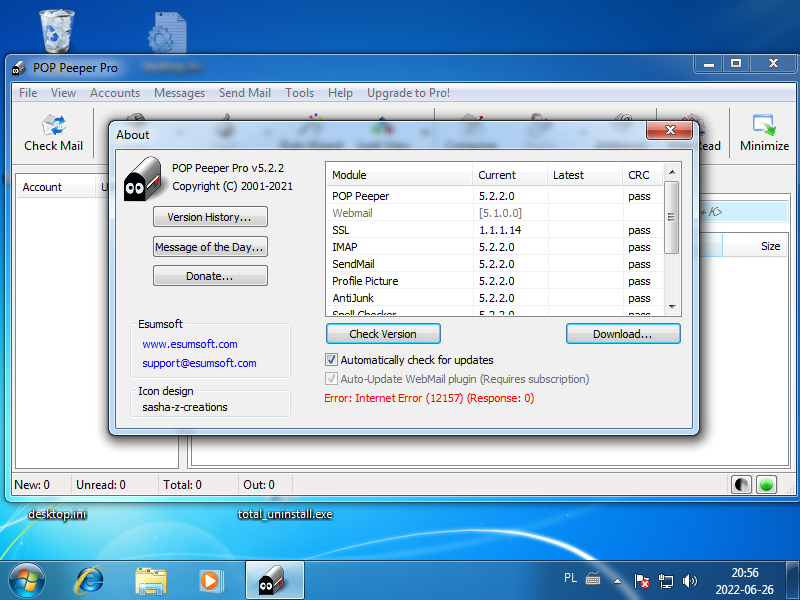Image resolution: width=800 pixels, height=600 pixels.
Task: Click the Download... button
Action: [x=623, y=334]
